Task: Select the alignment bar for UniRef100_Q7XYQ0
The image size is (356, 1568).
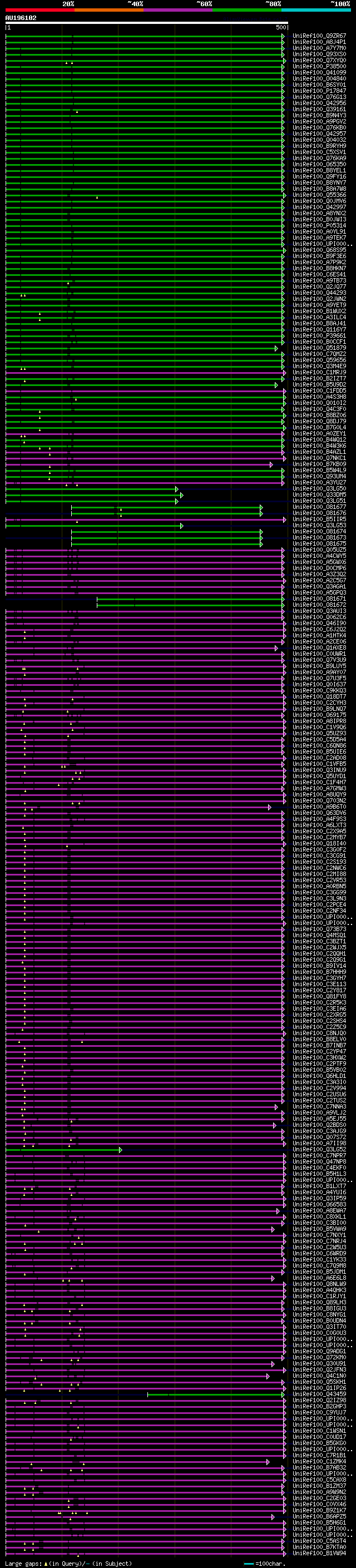Action: 146,60
